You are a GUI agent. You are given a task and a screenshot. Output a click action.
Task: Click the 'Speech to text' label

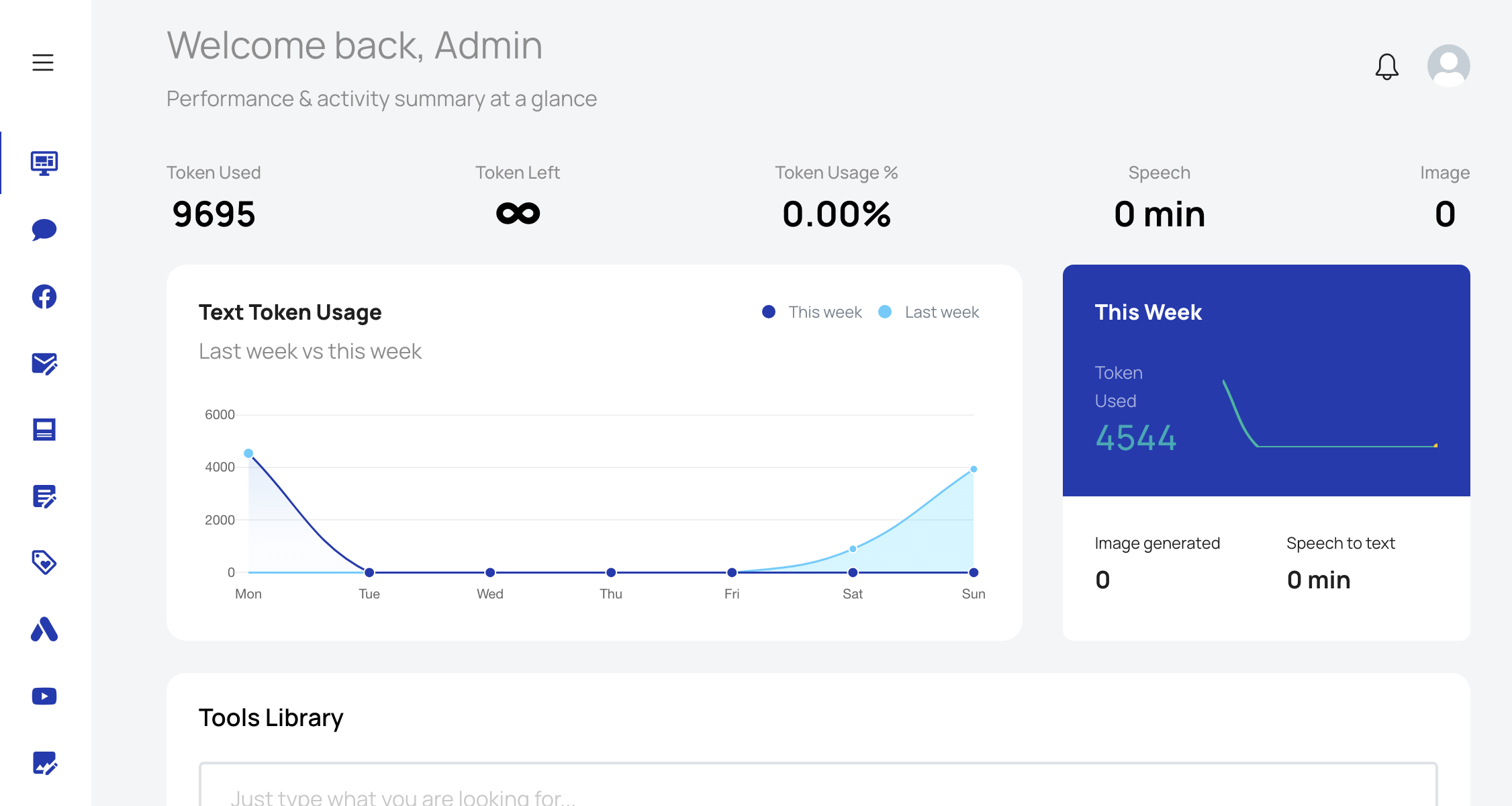1341,543
